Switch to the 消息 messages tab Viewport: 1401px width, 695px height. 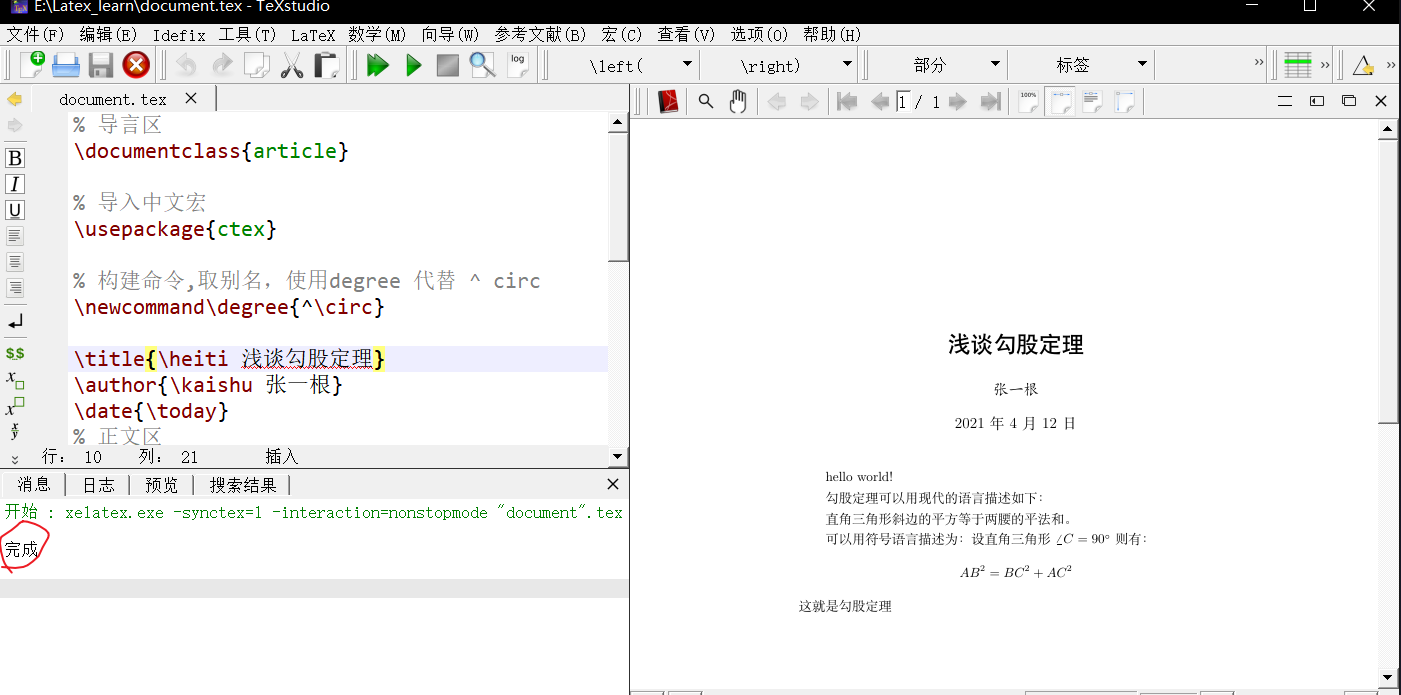[x=34, y=485]
